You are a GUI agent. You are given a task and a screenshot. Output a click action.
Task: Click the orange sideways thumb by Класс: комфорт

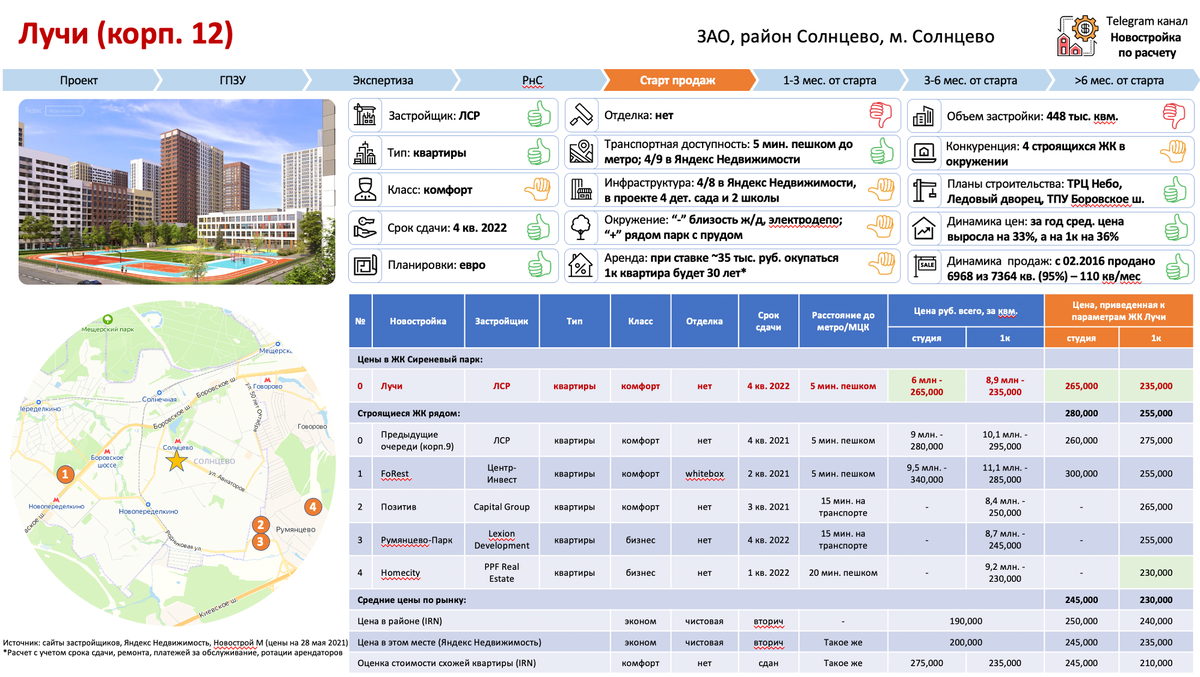click(x=540, y=190)
